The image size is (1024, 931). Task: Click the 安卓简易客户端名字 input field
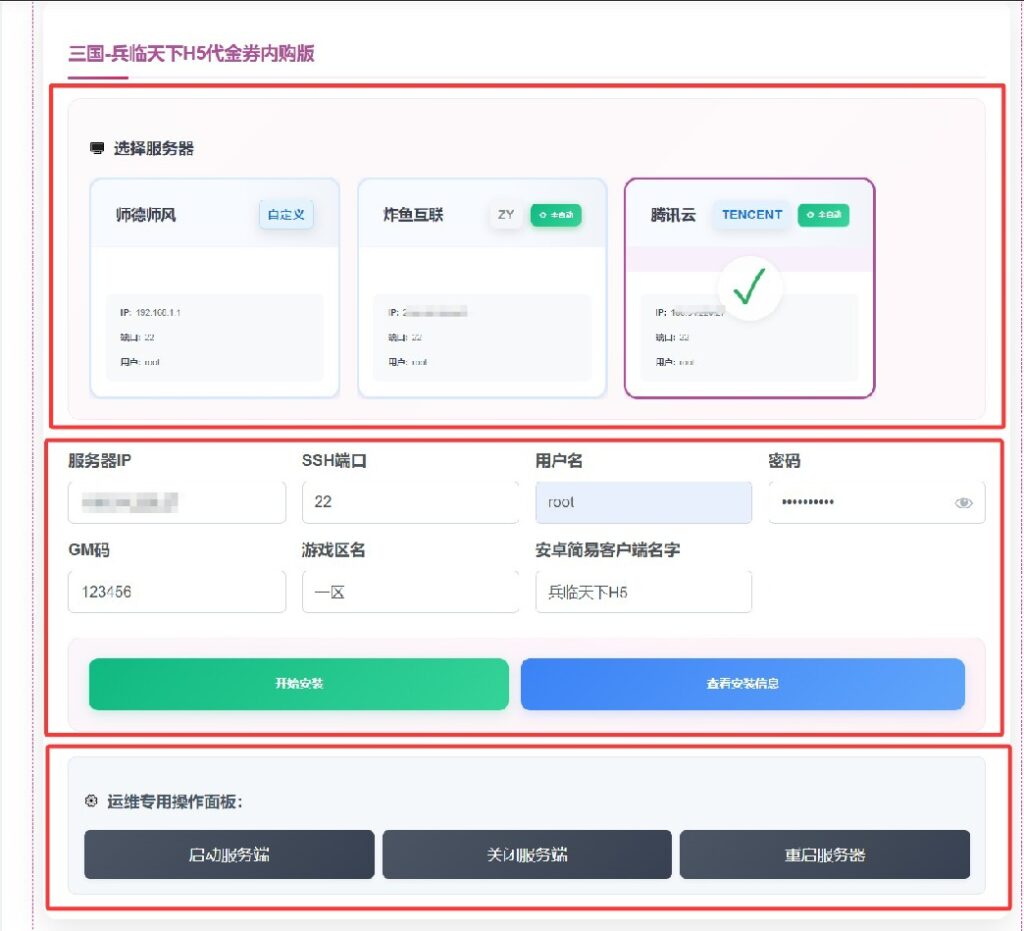click(643, 592)
